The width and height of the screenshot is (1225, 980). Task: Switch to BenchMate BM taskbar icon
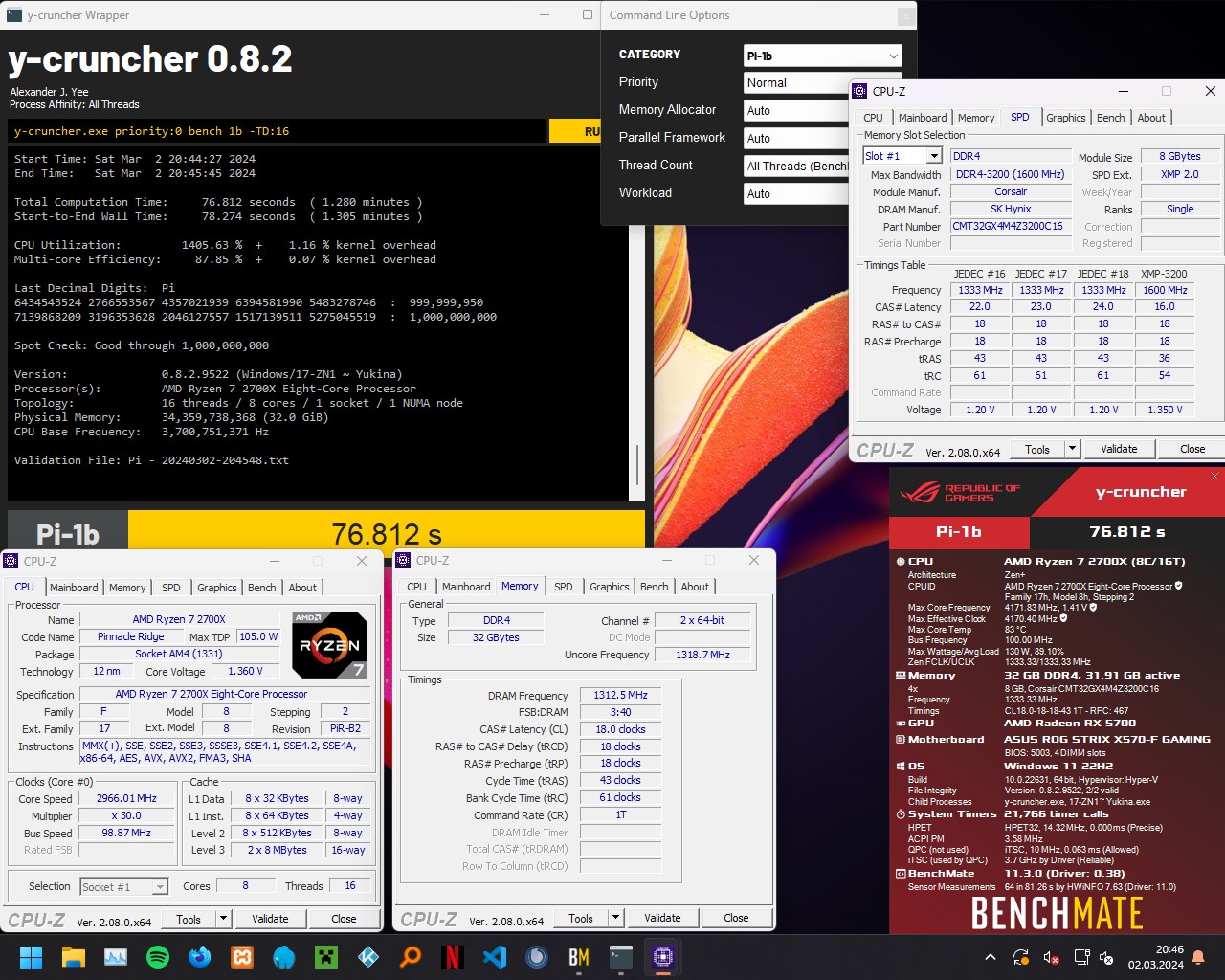coord(579,956)
